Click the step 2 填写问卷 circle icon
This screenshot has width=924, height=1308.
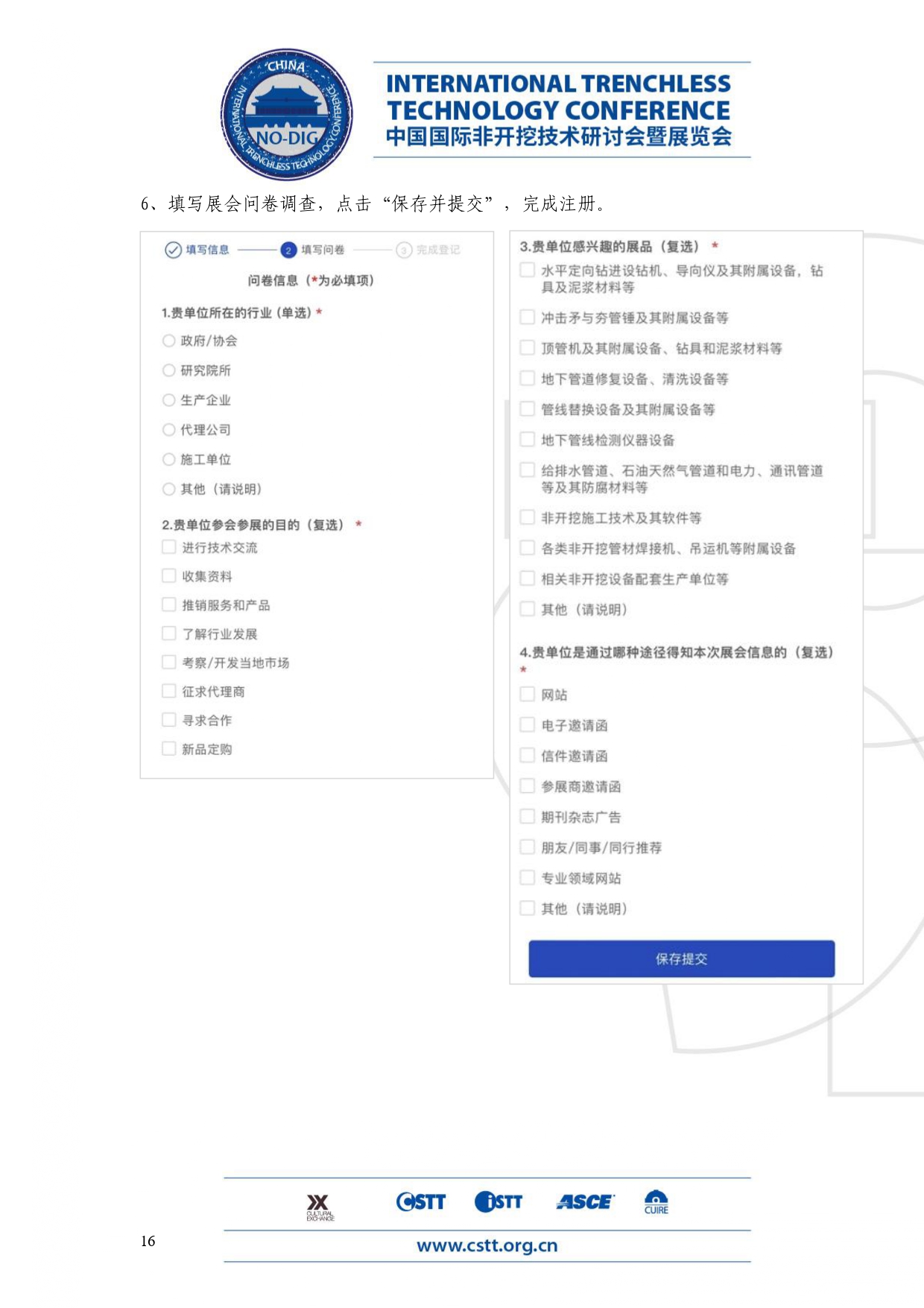pos(288,250)
